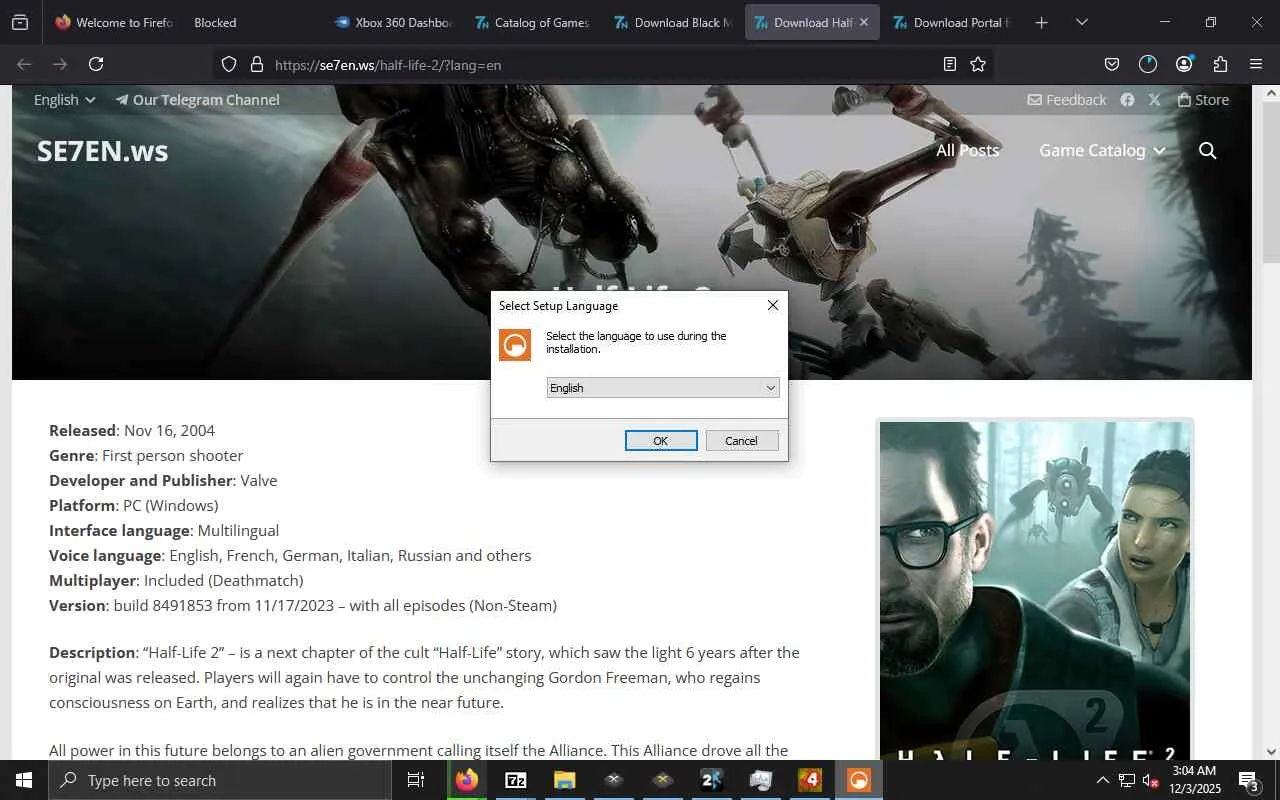Switch to the Download Black M tab
The height and width of the screenshot is (800, 1280).
coord(672,22)
